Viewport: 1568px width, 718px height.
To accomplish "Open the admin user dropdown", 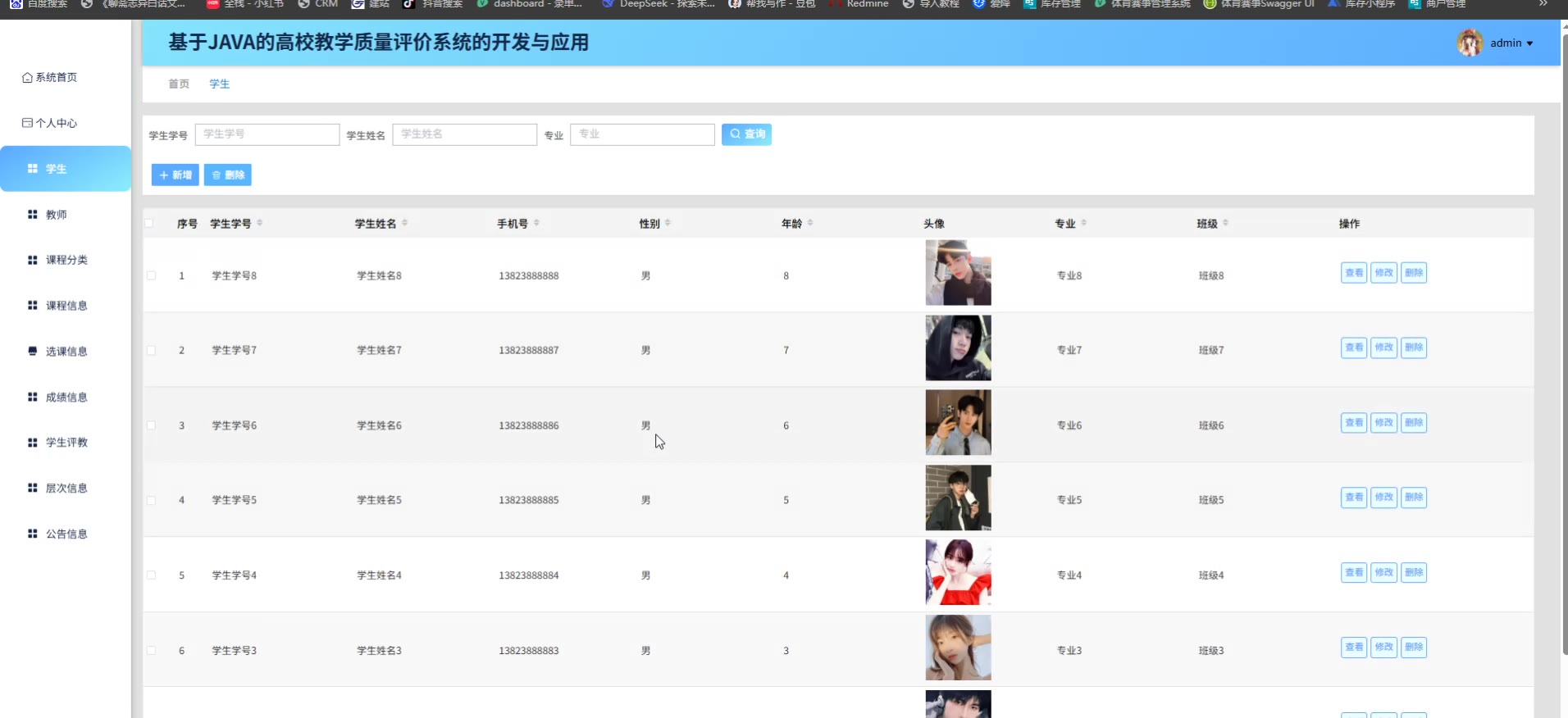I will [x=1496, y=43].
